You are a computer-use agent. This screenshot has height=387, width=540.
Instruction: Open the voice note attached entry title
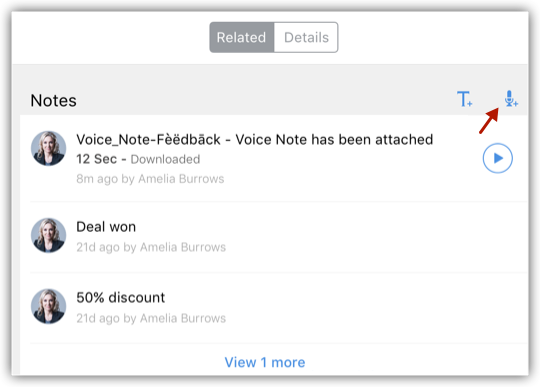point(255,139)
